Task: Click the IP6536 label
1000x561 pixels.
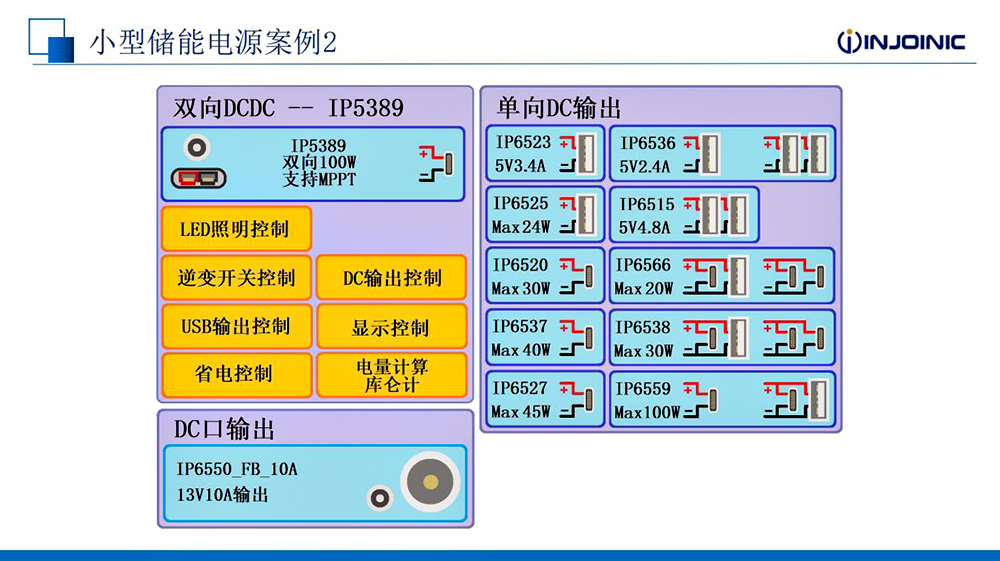Action: (x=647, y=143)
